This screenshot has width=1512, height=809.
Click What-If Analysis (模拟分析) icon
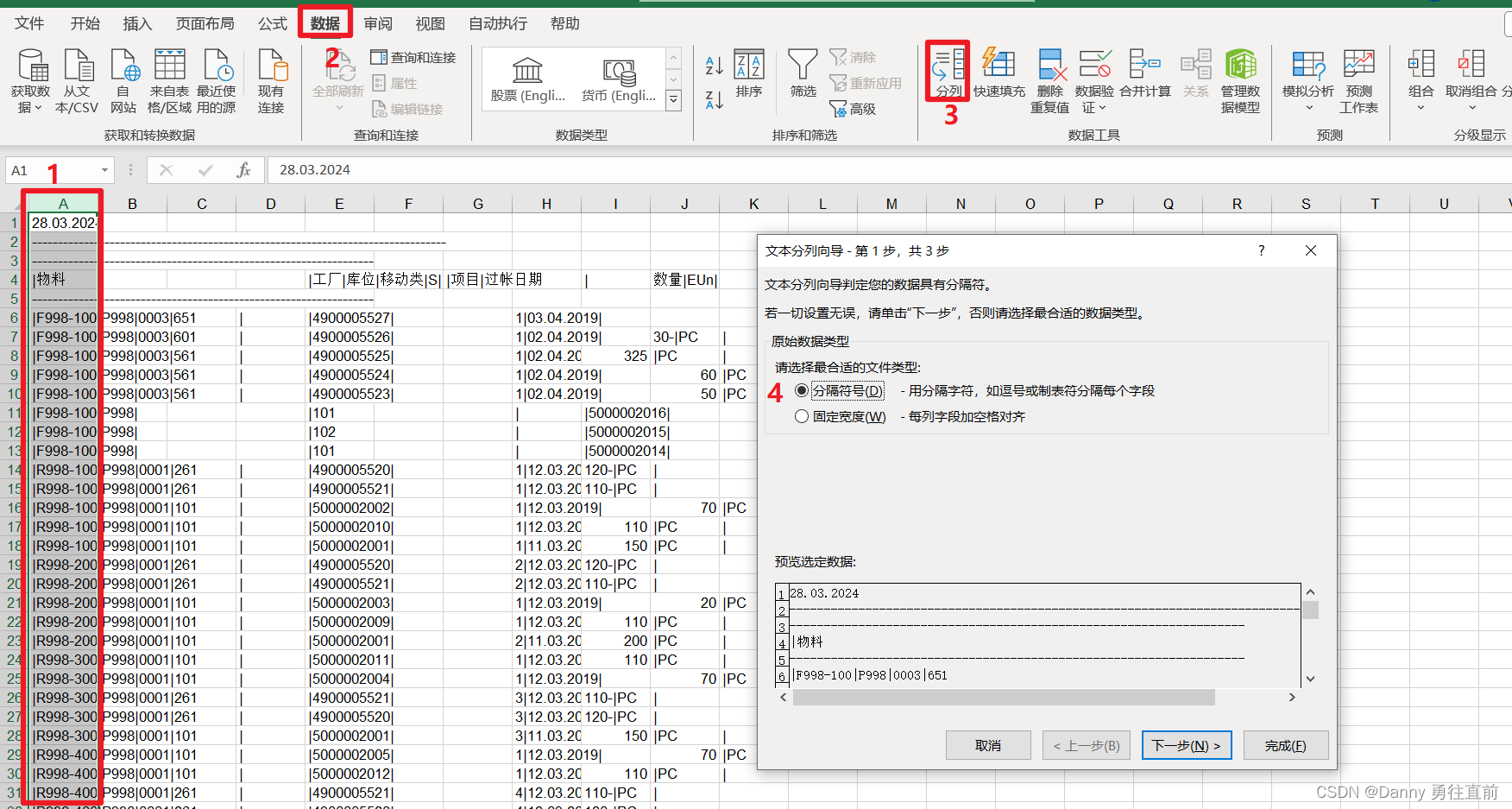point(1308,64)
